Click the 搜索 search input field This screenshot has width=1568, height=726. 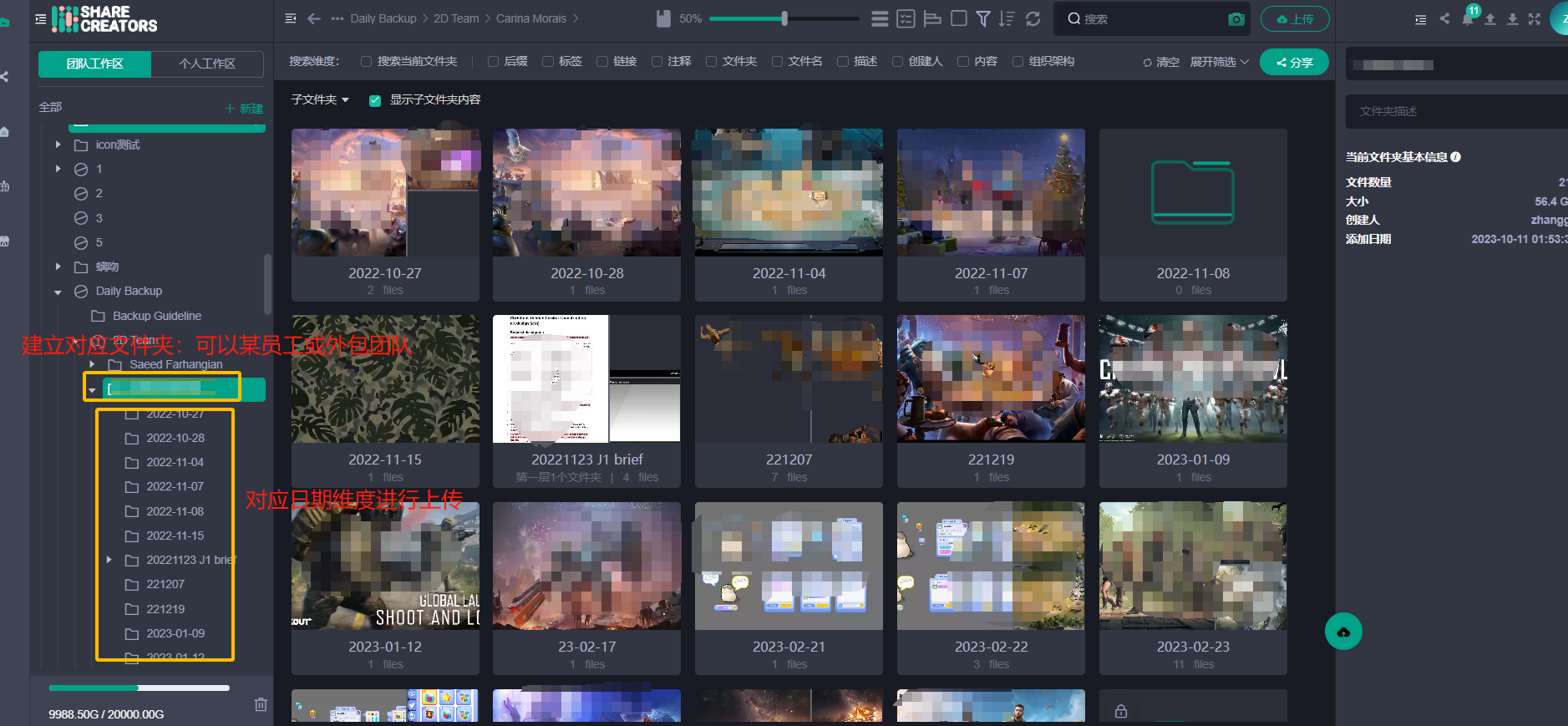click(x=1153, y=18)
